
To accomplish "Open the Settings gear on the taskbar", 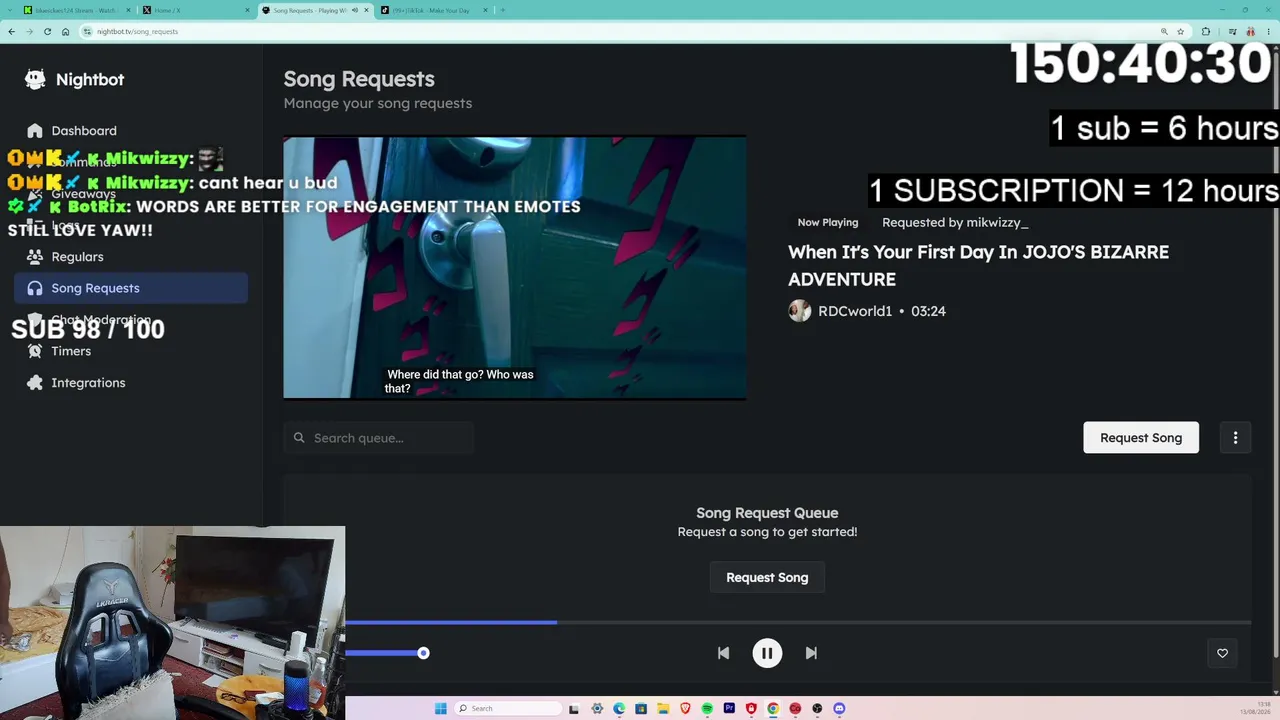I will [597, 709].
